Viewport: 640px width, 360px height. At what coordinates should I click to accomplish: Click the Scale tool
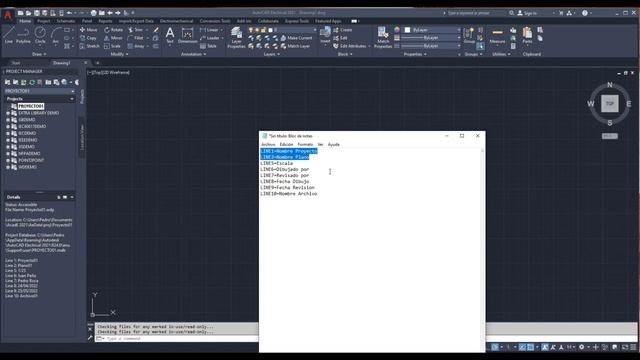(112, 46)
